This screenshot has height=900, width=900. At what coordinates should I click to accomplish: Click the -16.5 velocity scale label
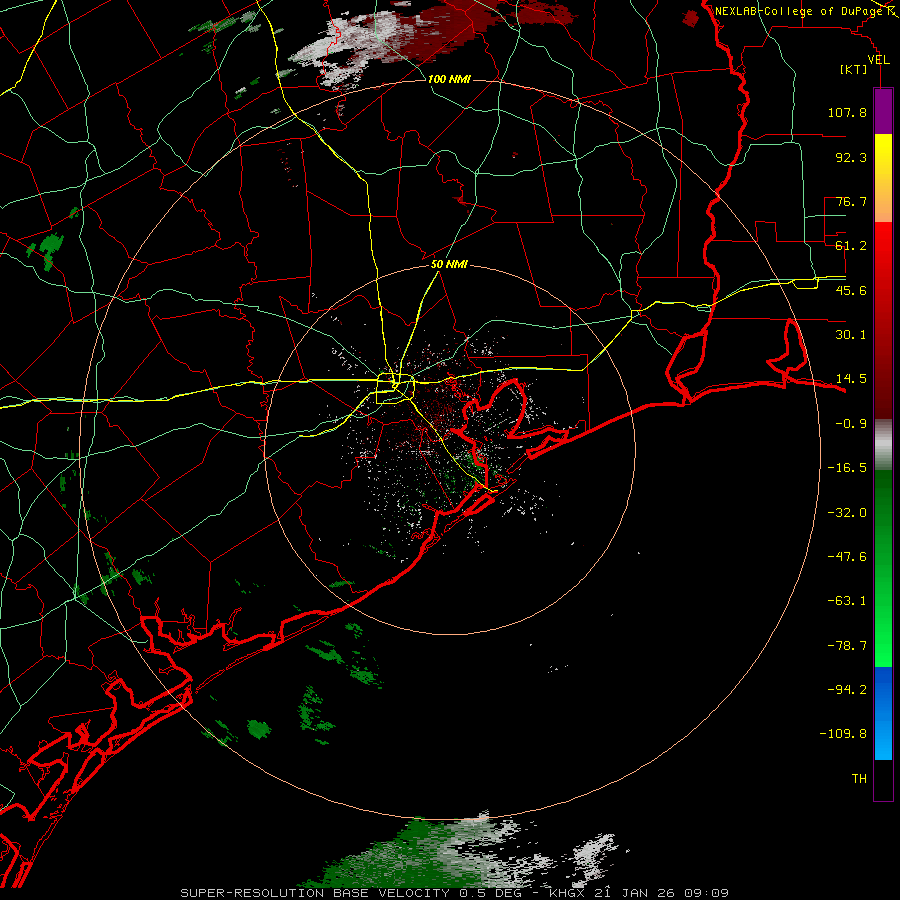pyautogui.click(x=847, y=468)
